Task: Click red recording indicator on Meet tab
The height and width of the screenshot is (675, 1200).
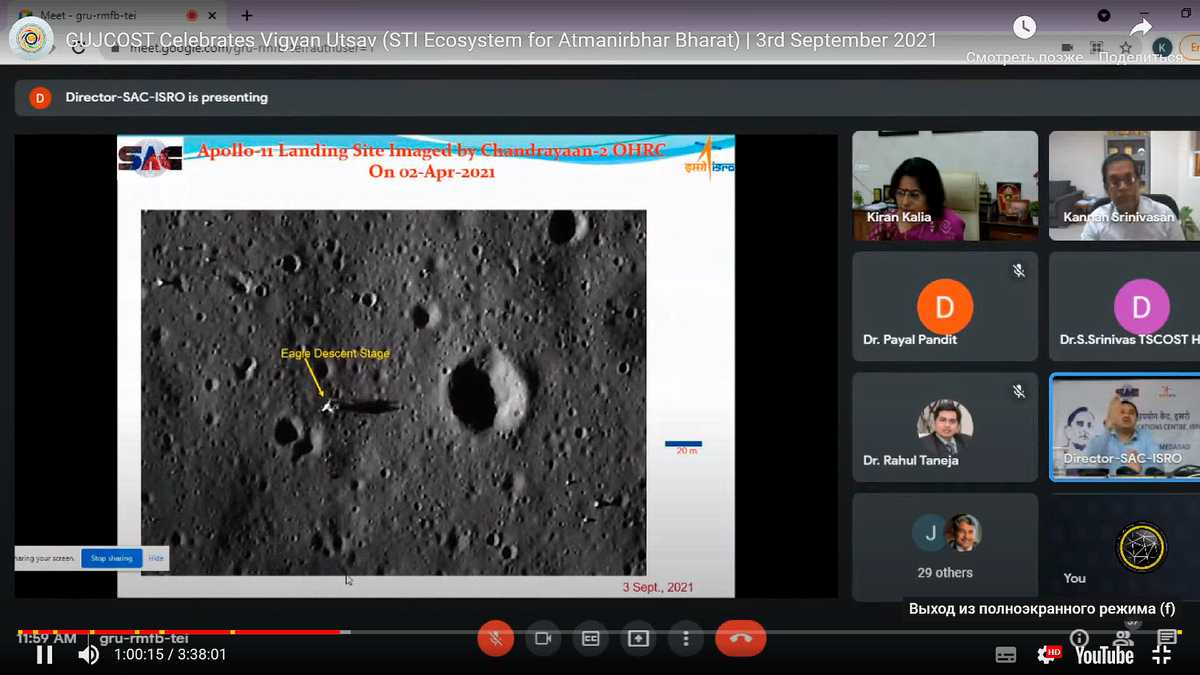Action: [192, 15]
